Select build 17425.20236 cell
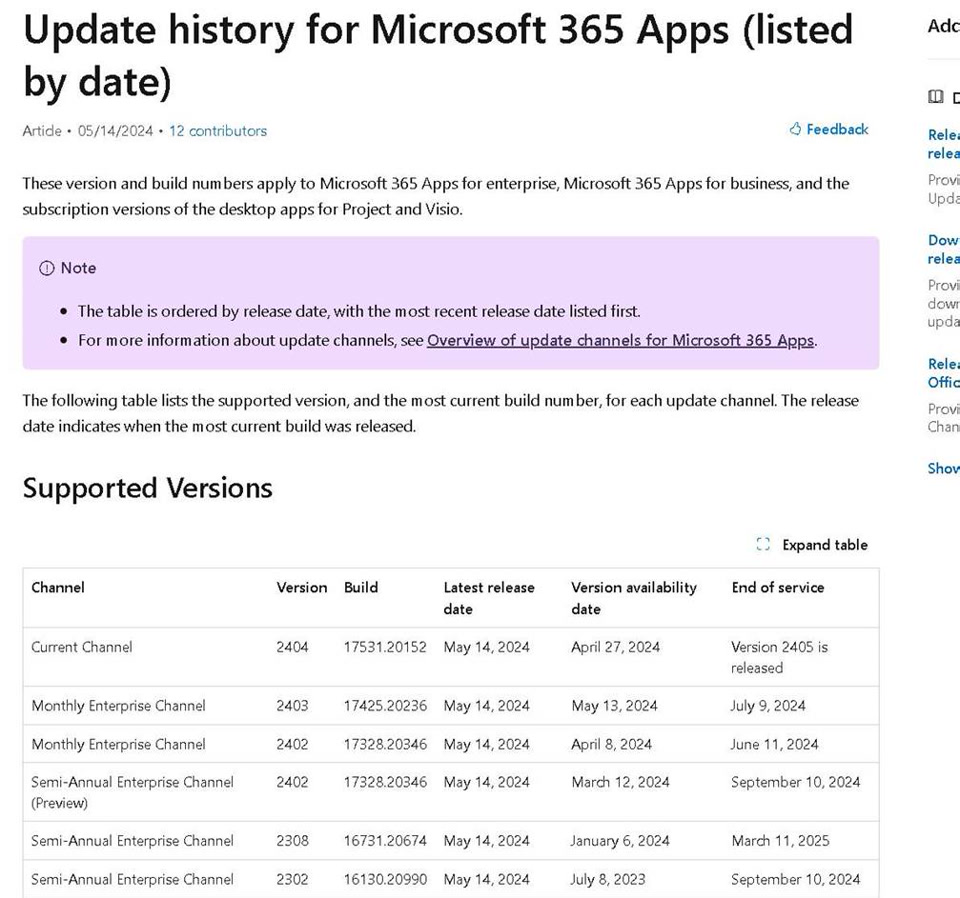This screenshot has width=960, height=898. [x=385, y=706]
